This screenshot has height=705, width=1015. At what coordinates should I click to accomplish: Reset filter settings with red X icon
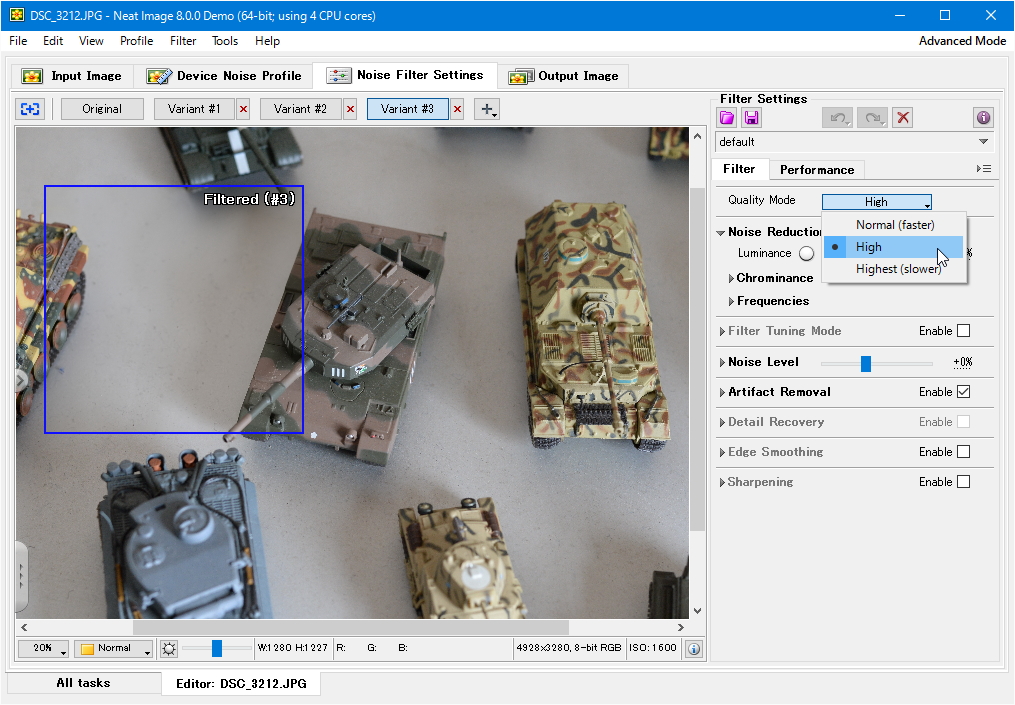pyautogui.click(x=902, y=118)
